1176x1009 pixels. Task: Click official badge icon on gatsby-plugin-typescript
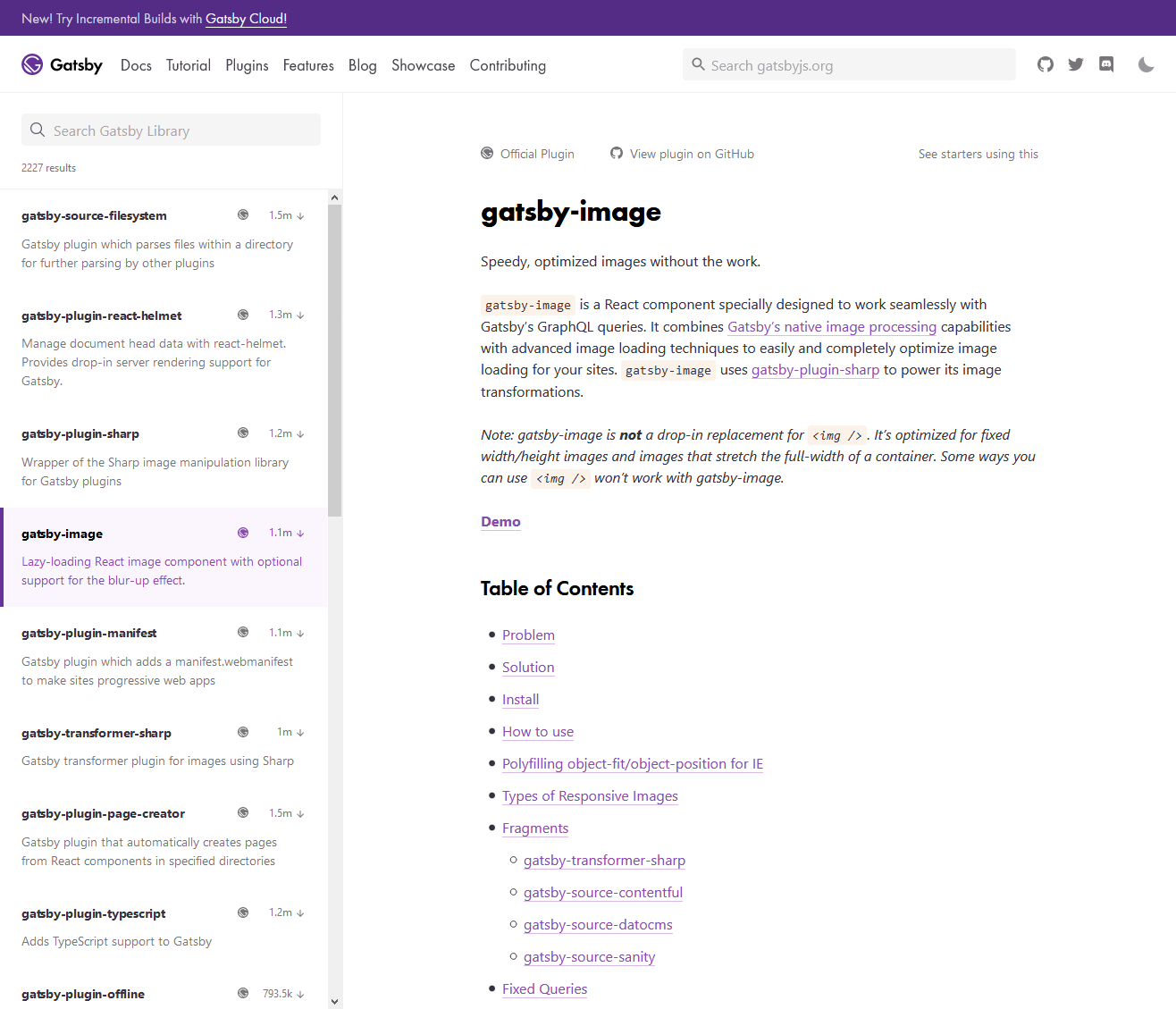[x=243, y=912]
